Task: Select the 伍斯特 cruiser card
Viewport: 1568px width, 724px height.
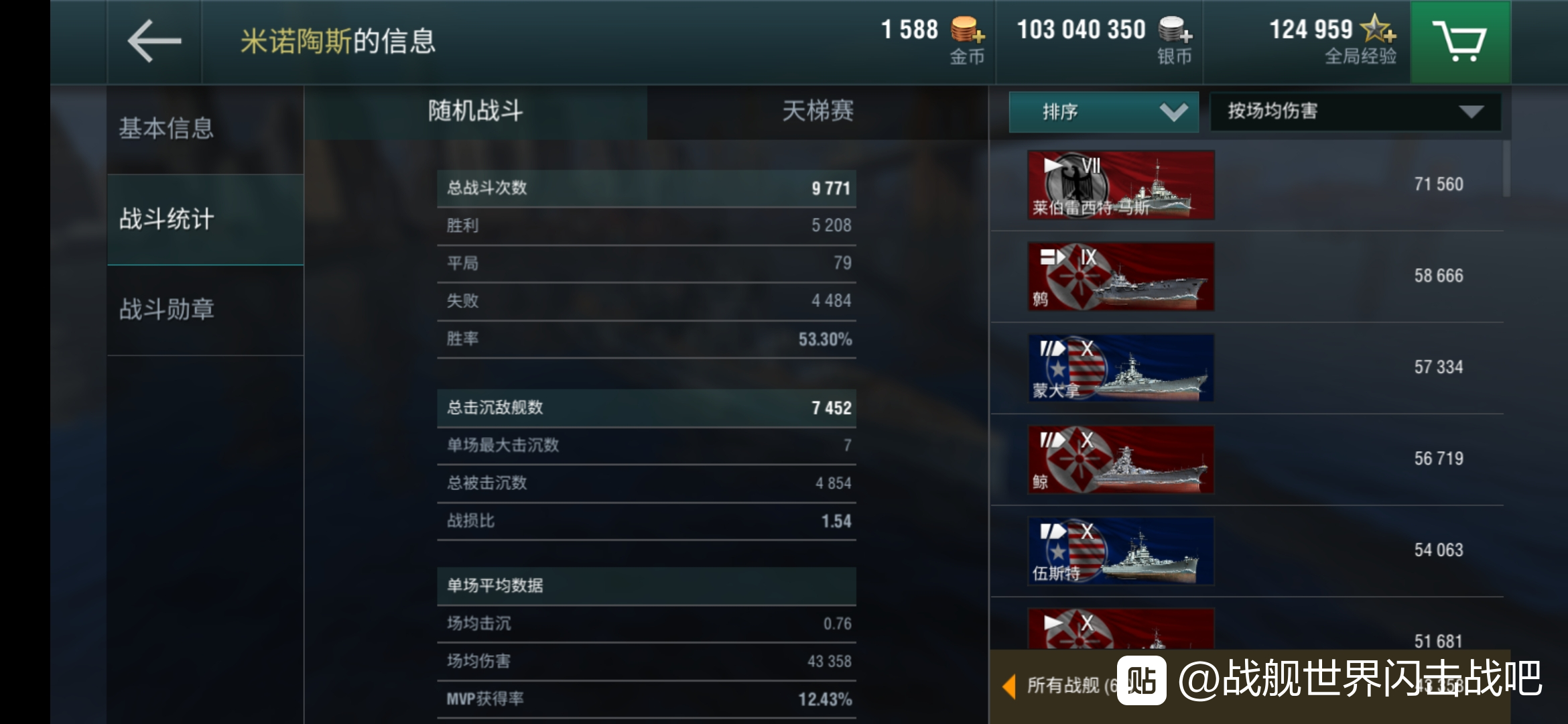Action: (x=1121, y=551)
